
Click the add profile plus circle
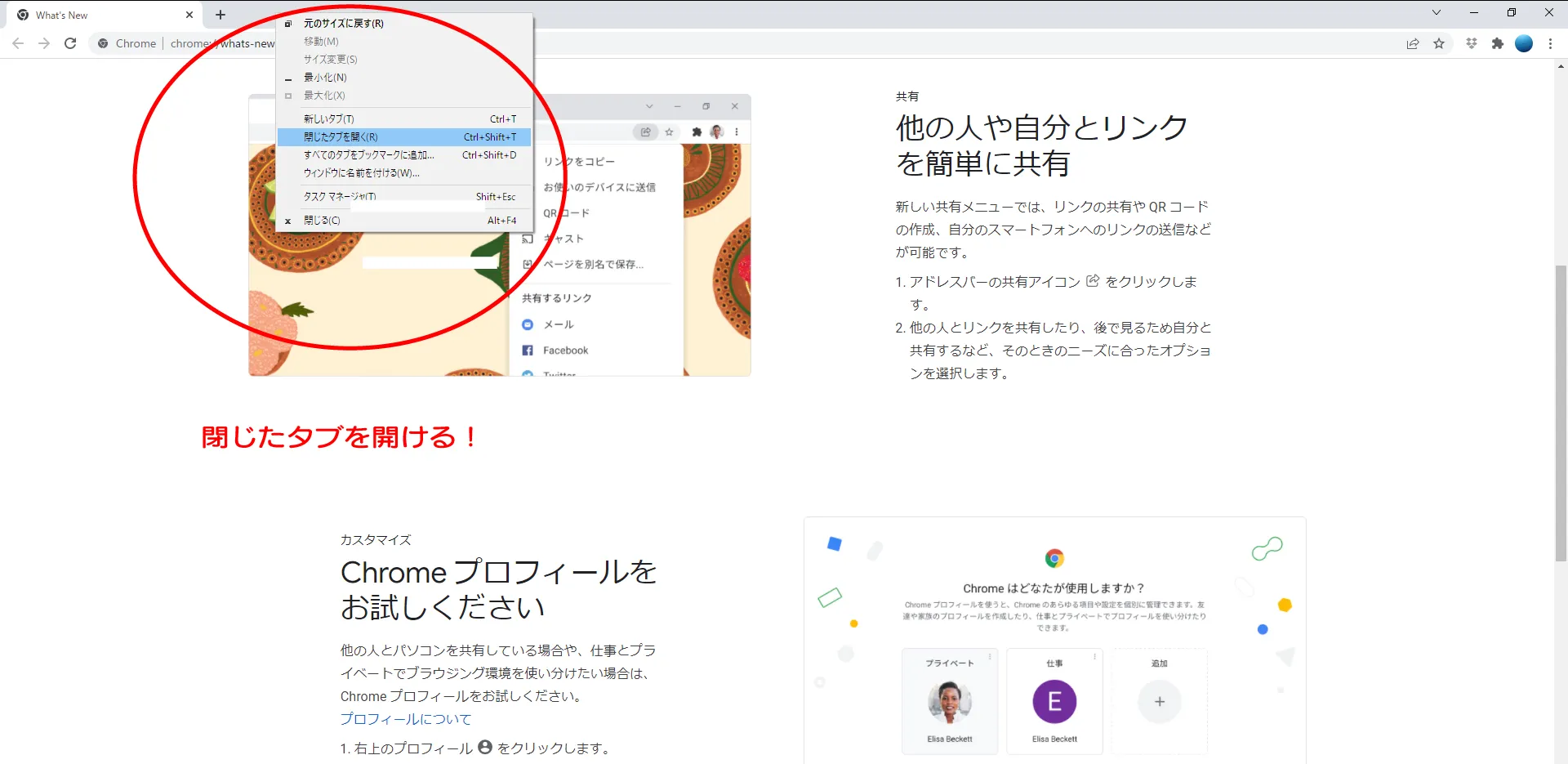click(x=1159, y=701)
